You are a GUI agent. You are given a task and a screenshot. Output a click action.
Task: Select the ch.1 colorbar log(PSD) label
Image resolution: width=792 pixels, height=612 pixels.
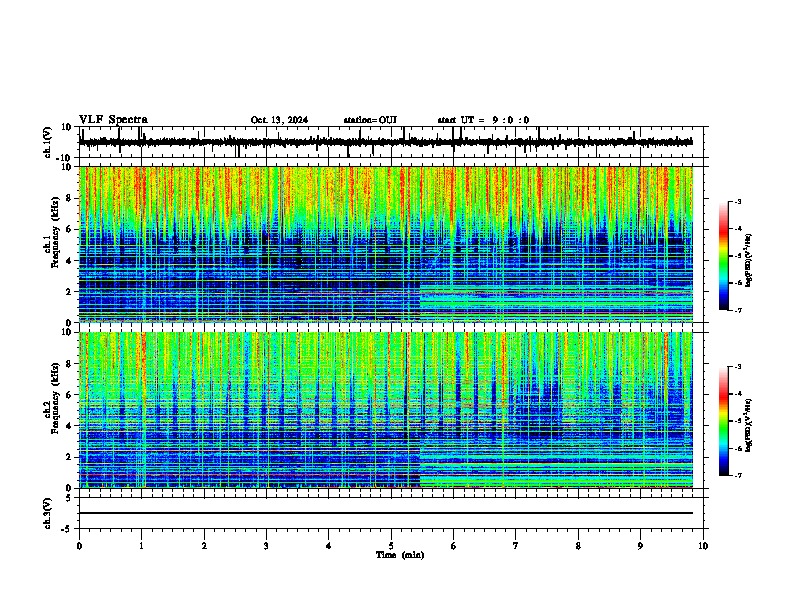(x=749, y=260)
